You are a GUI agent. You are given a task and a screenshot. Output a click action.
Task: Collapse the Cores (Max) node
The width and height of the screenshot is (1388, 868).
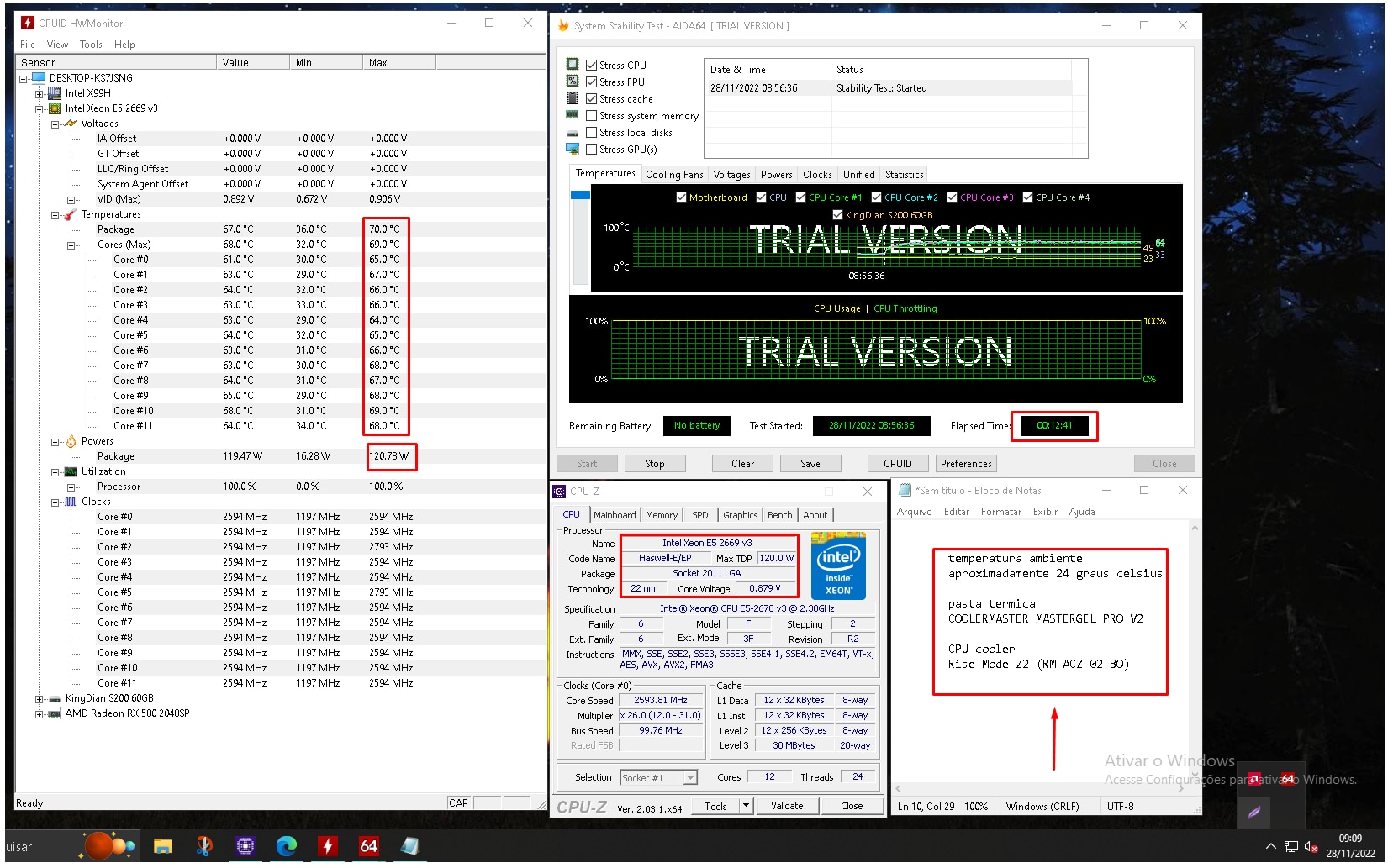tap(71, 245)
